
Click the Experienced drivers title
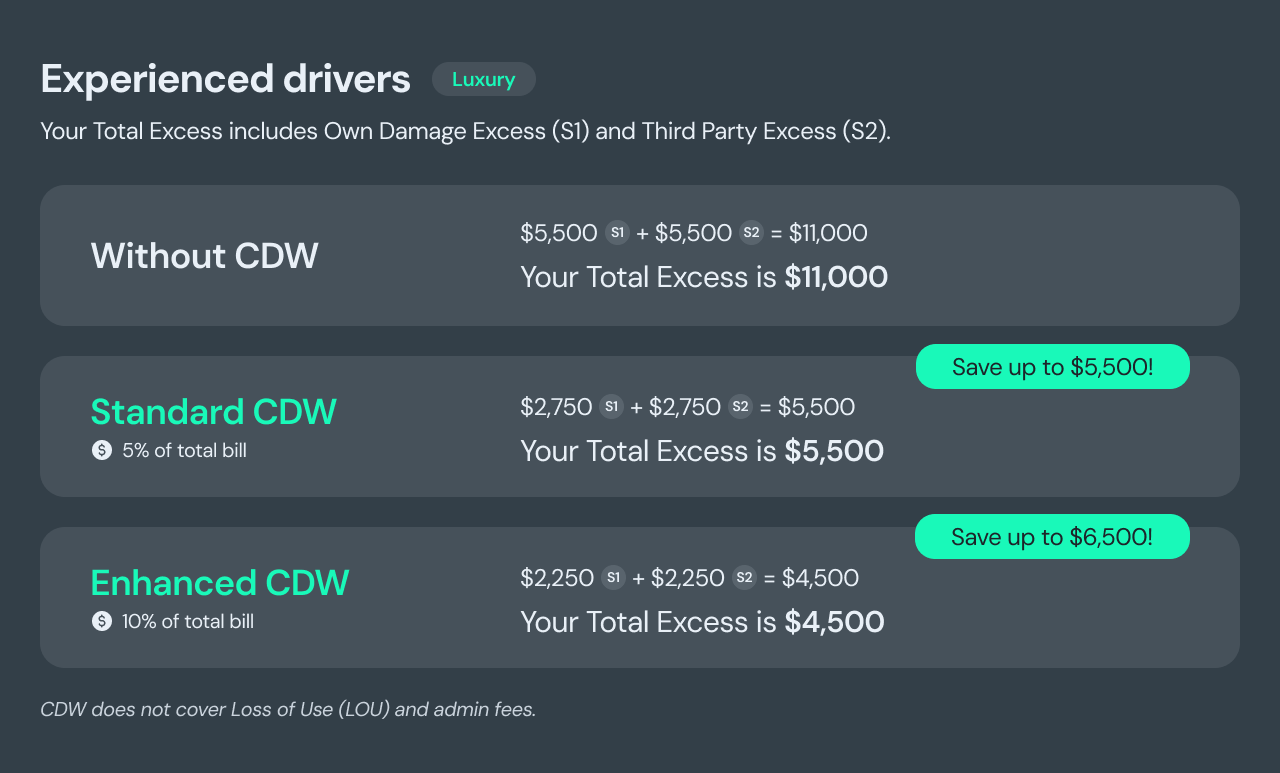tap(225, 79)
